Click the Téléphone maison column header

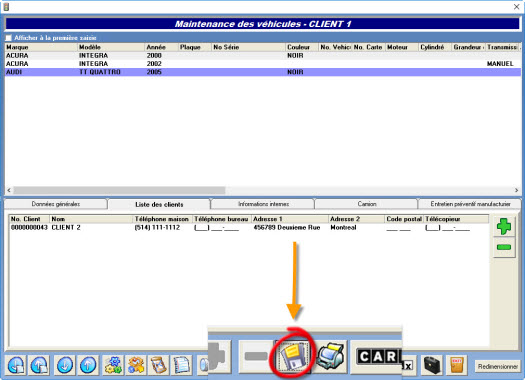tap(163, 219)
